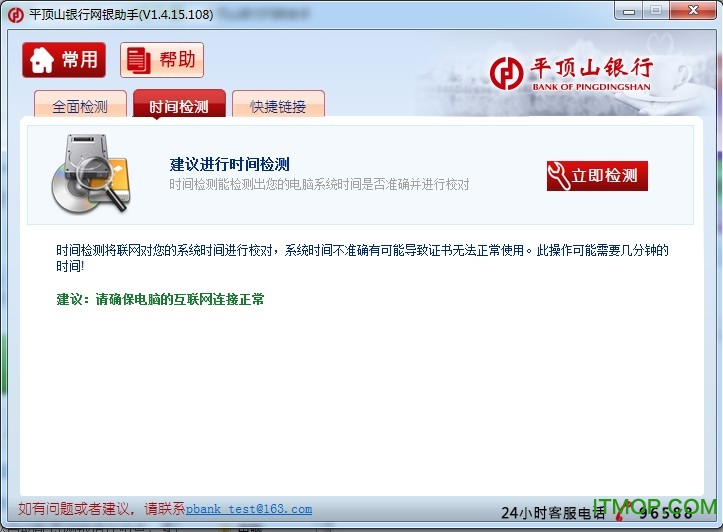
Task: Switch to the 全面检测 tab
Action: tap(80, 104)
